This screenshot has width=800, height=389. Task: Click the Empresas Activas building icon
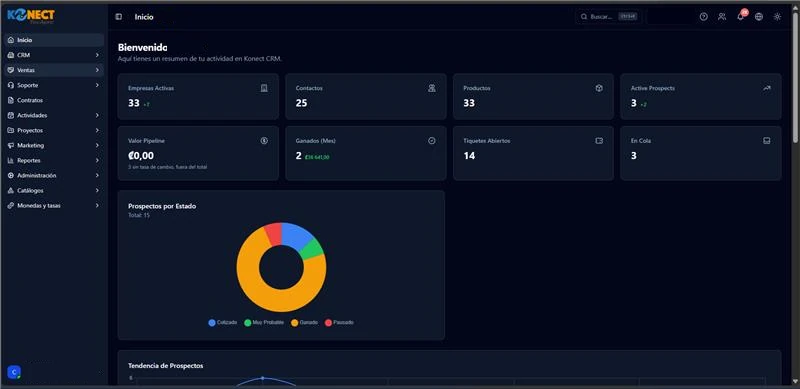(264, 88)
